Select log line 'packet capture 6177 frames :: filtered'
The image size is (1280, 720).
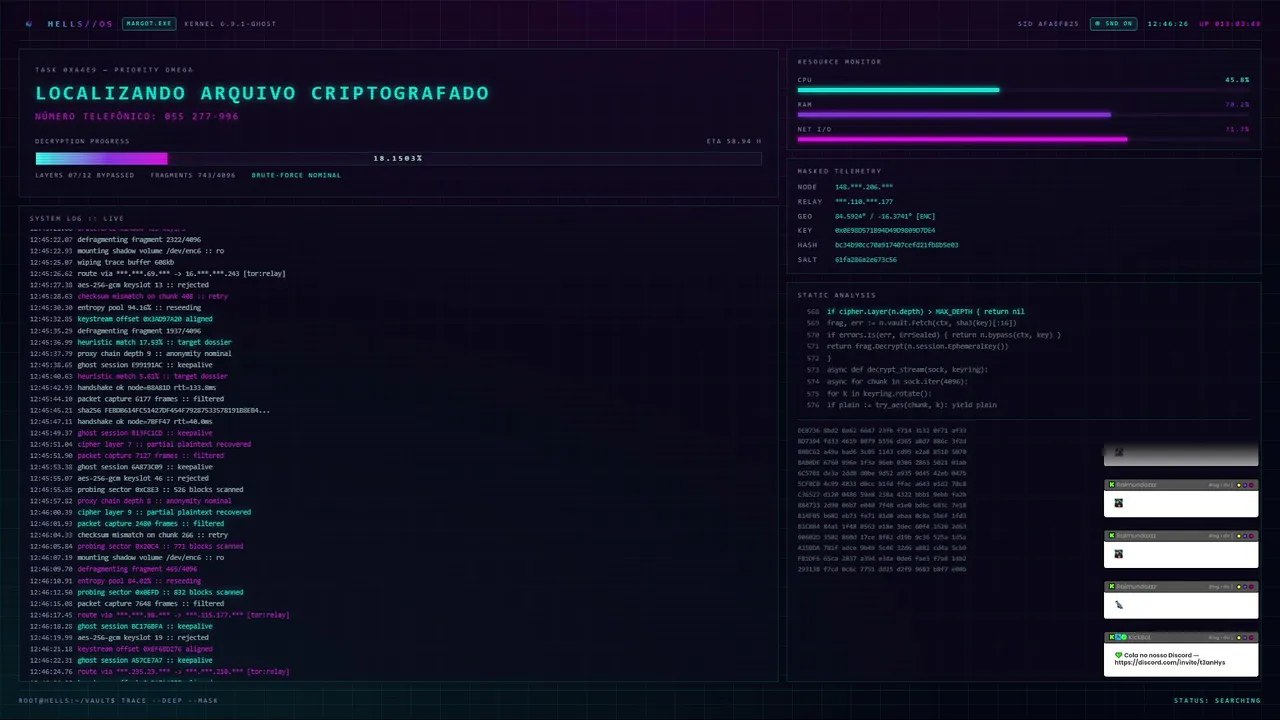point(126,399)
